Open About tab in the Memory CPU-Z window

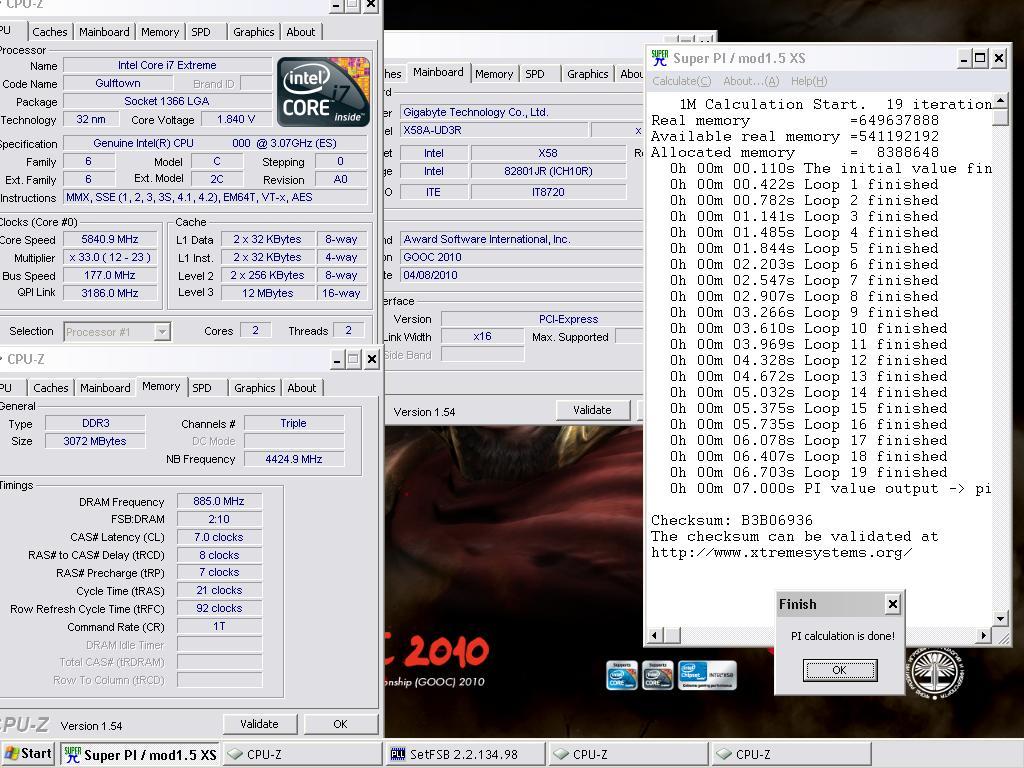[x=301, y=388]
